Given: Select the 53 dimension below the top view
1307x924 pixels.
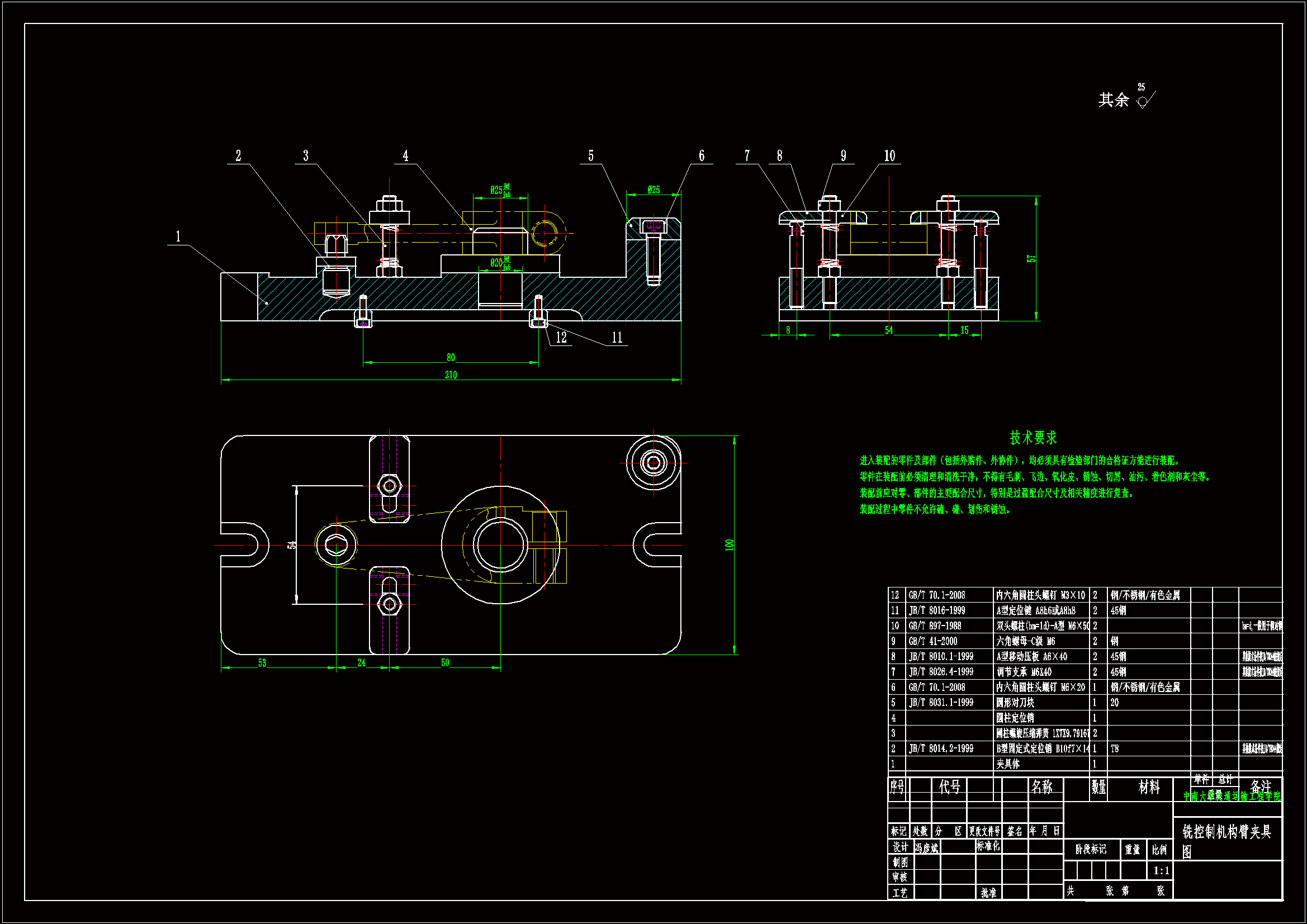Looking at the screenshot, I should (x=262, y=663).
